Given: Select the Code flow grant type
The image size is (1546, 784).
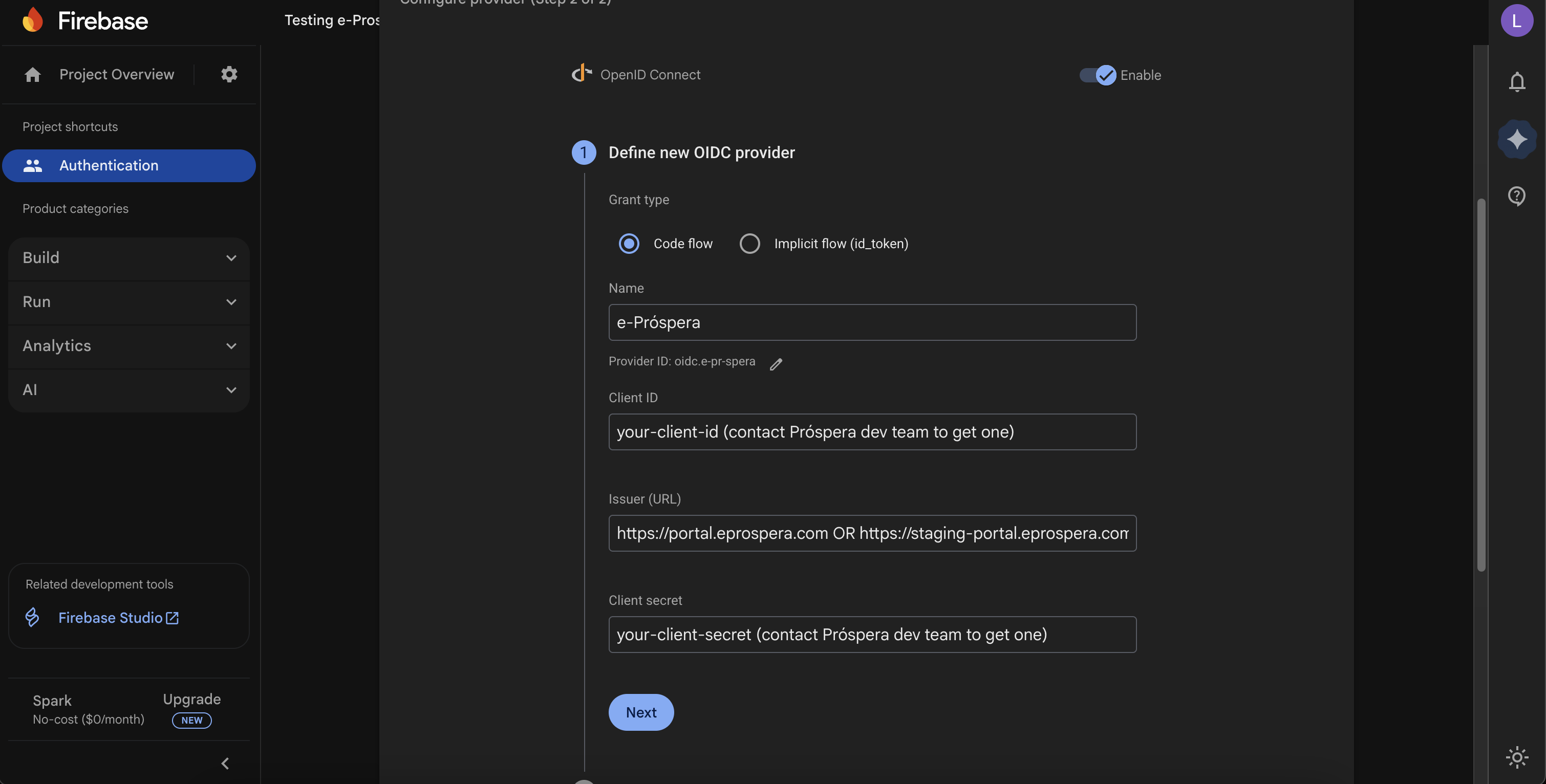Looking at the screenshot, I should [629, 244].
